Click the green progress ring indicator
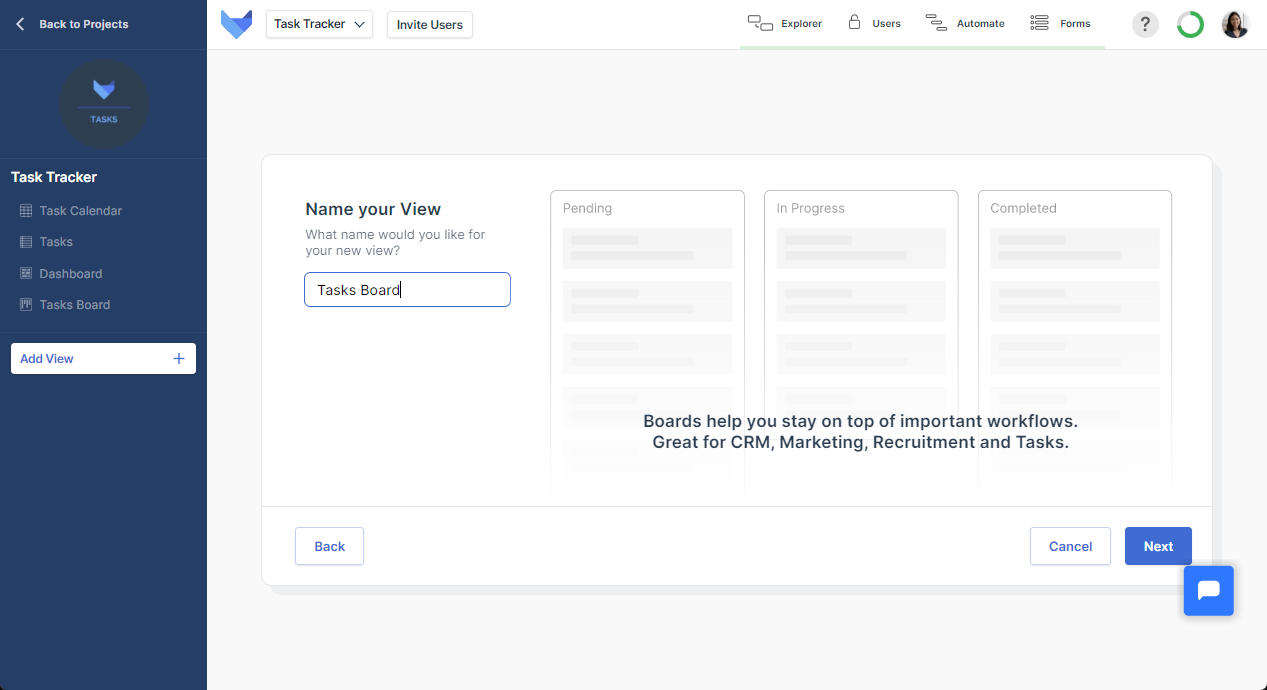This screenshot has height=690, width=1267. (1190, 25)
